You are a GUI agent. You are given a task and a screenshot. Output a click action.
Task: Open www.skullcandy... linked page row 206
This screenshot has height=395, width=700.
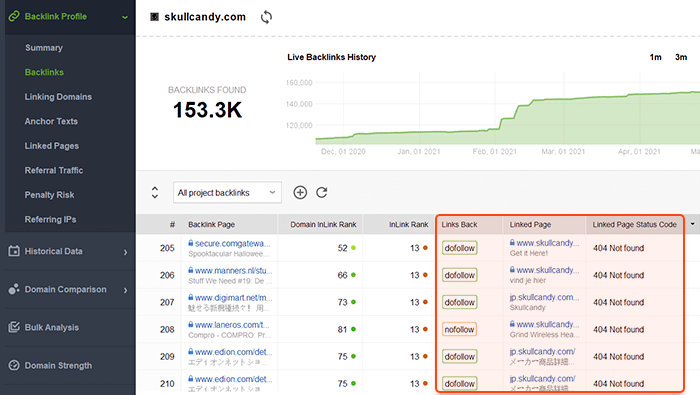(x=548, y=270)
